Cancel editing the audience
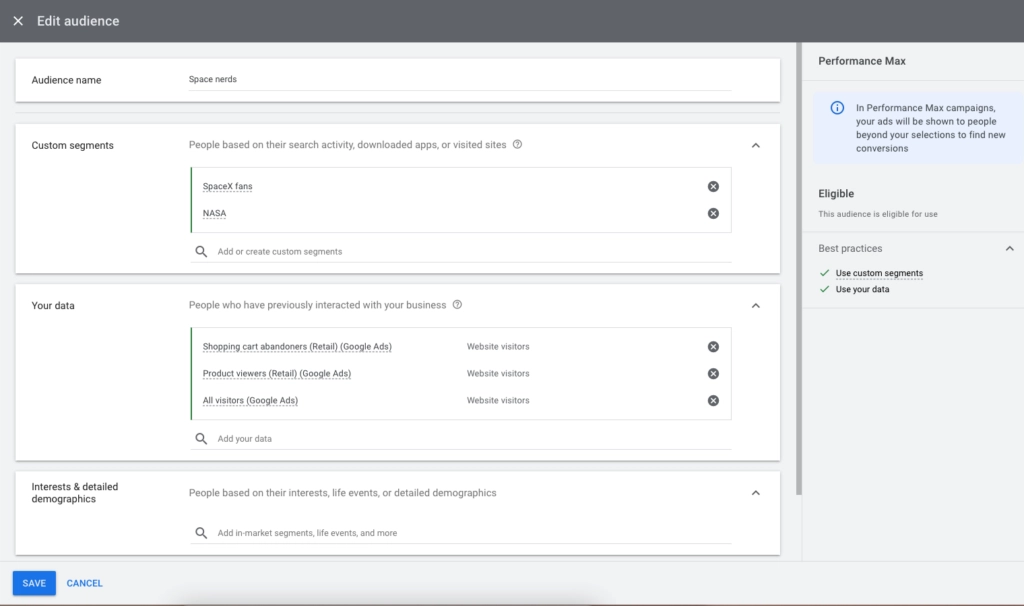The height and width of the screenshot is (606, 1024). click(x=84, y=583)
